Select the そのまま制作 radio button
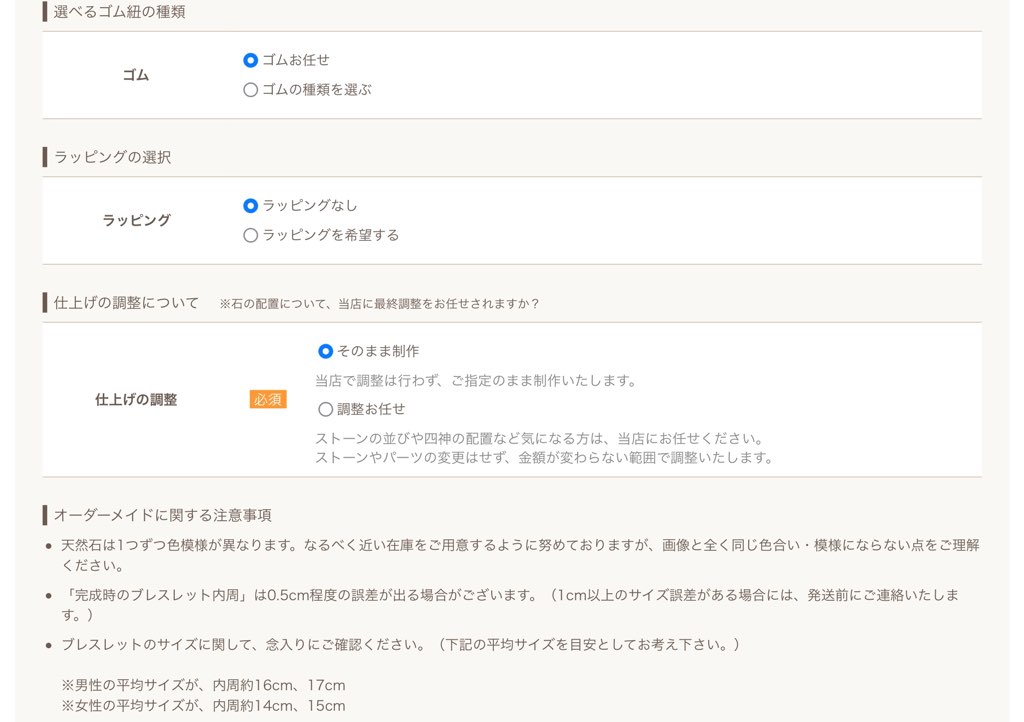 pyautogui.click(x=324, y=351)
